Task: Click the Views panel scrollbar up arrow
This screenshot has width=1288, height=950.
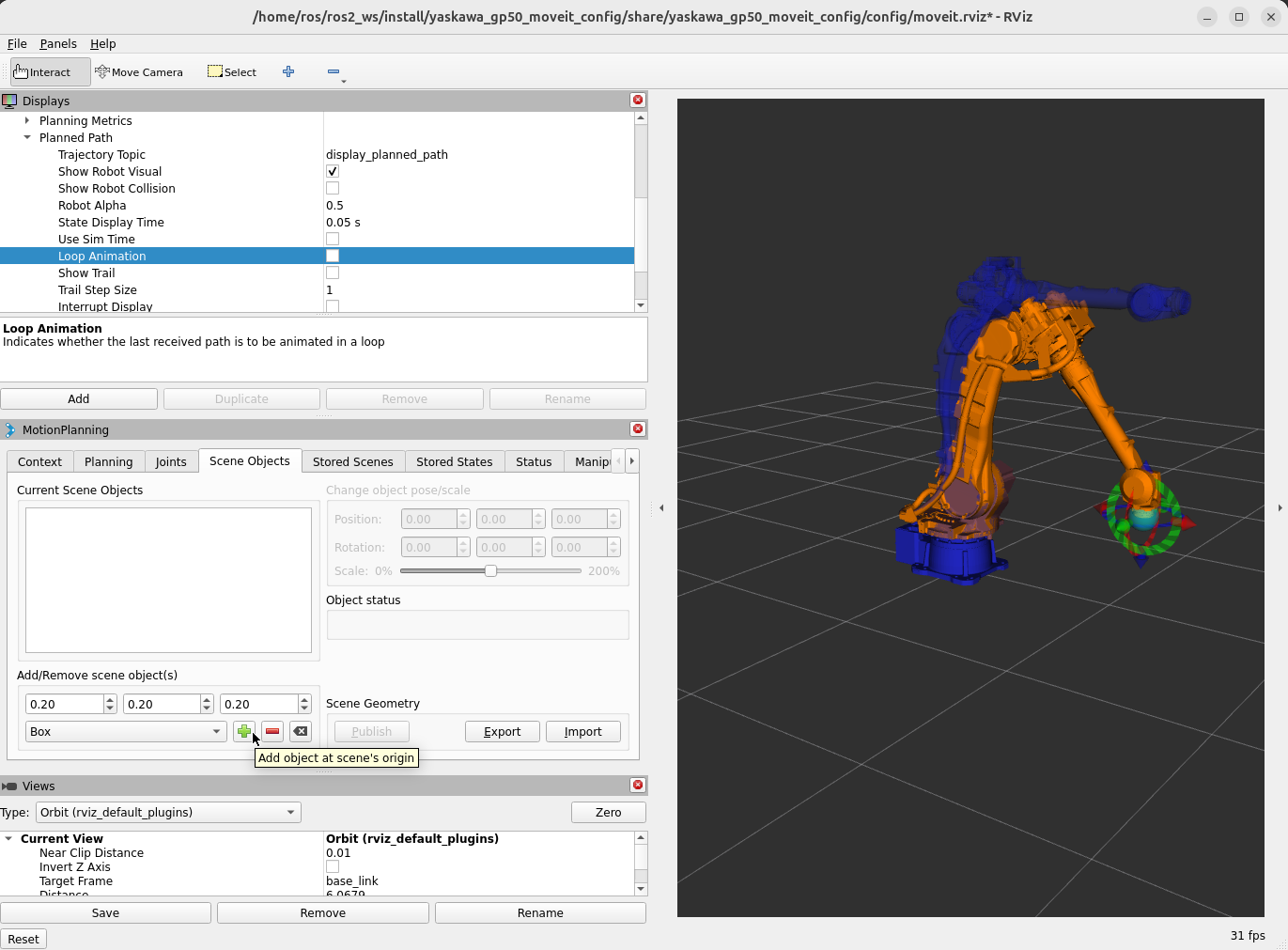Action: point(641,837)
